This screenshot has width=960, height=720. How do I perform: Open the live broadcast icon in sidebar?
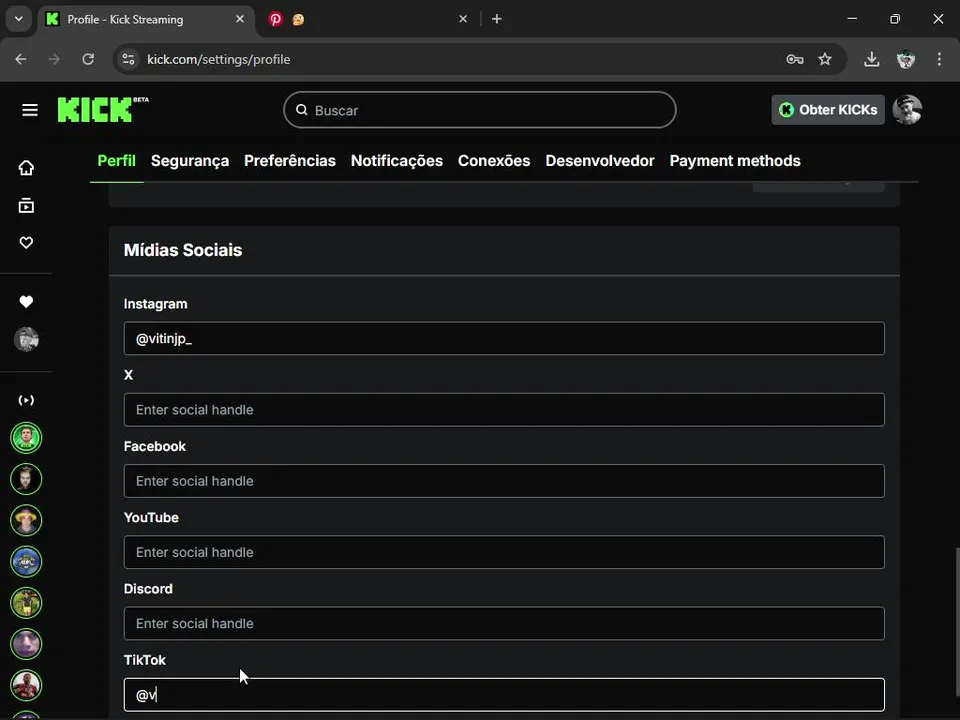[26, 400]
